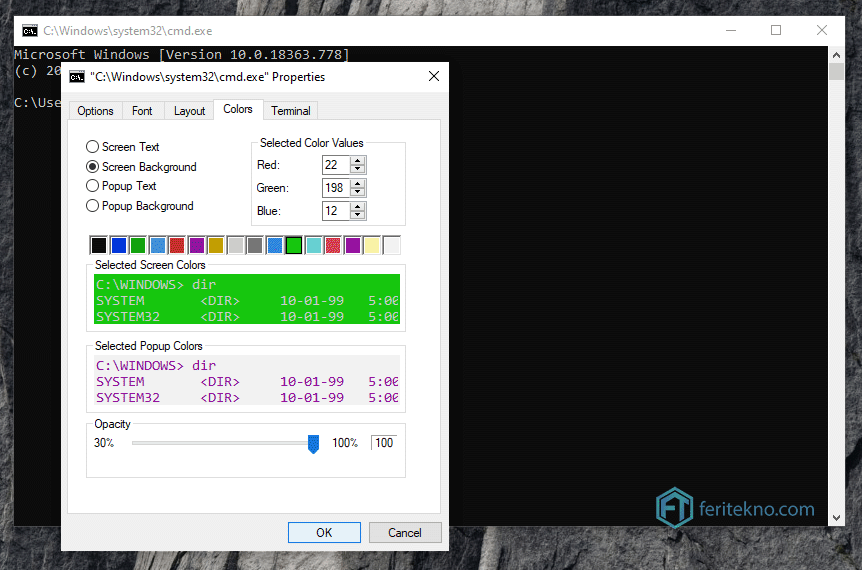This screenshot has width=862, height=570.
Task: Select the Screen Text radio button
Action: tap(92, 147)
